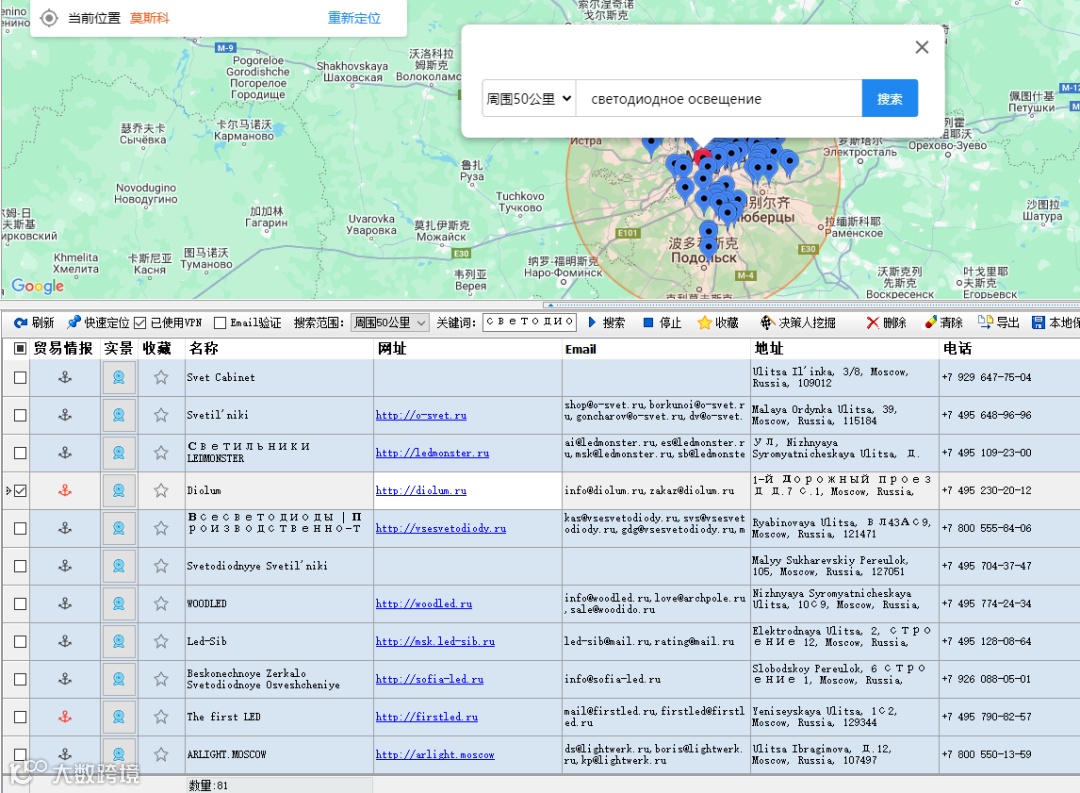
Task: Star the Diolum row as favorite
Action: pyautogui.click(x=160, y=491)
